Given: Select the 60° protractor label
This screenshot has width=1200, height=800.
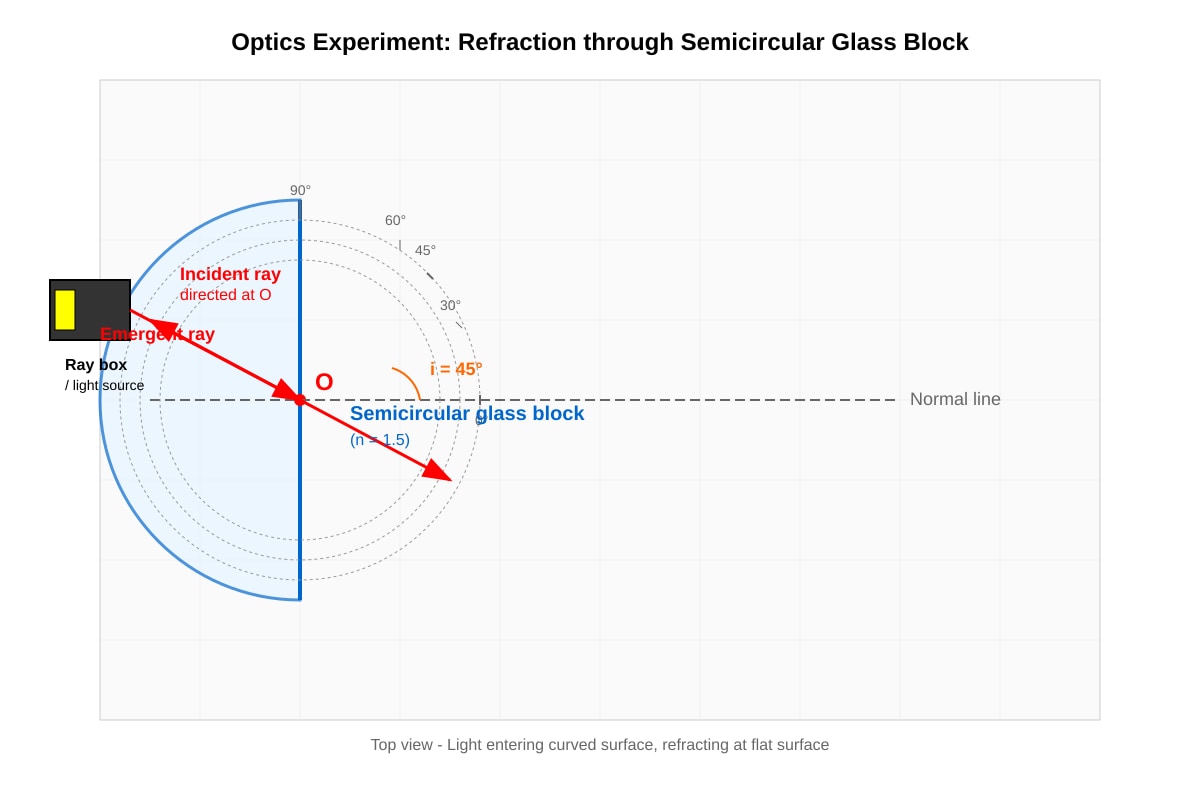Looking at the screenshot, I should click(395, 220).
